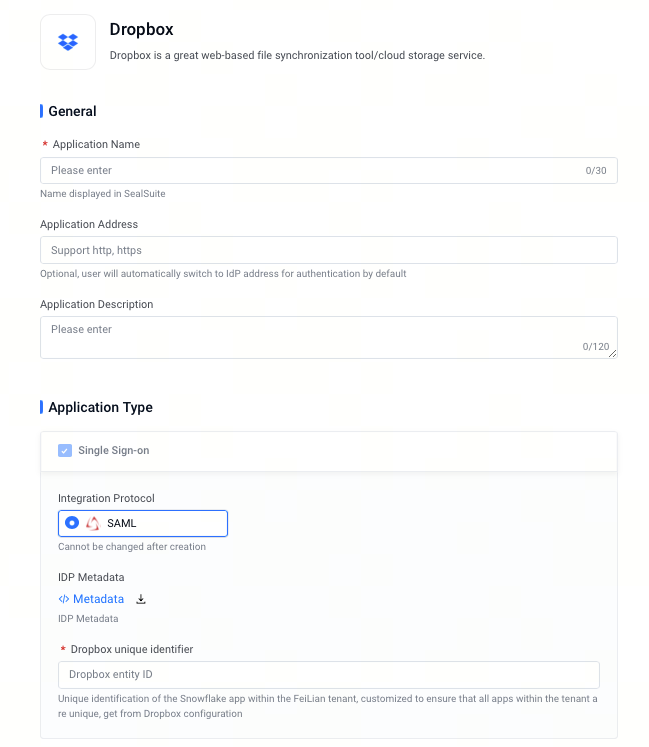
Task: Click the General section heading
Action: click(72, 111)
